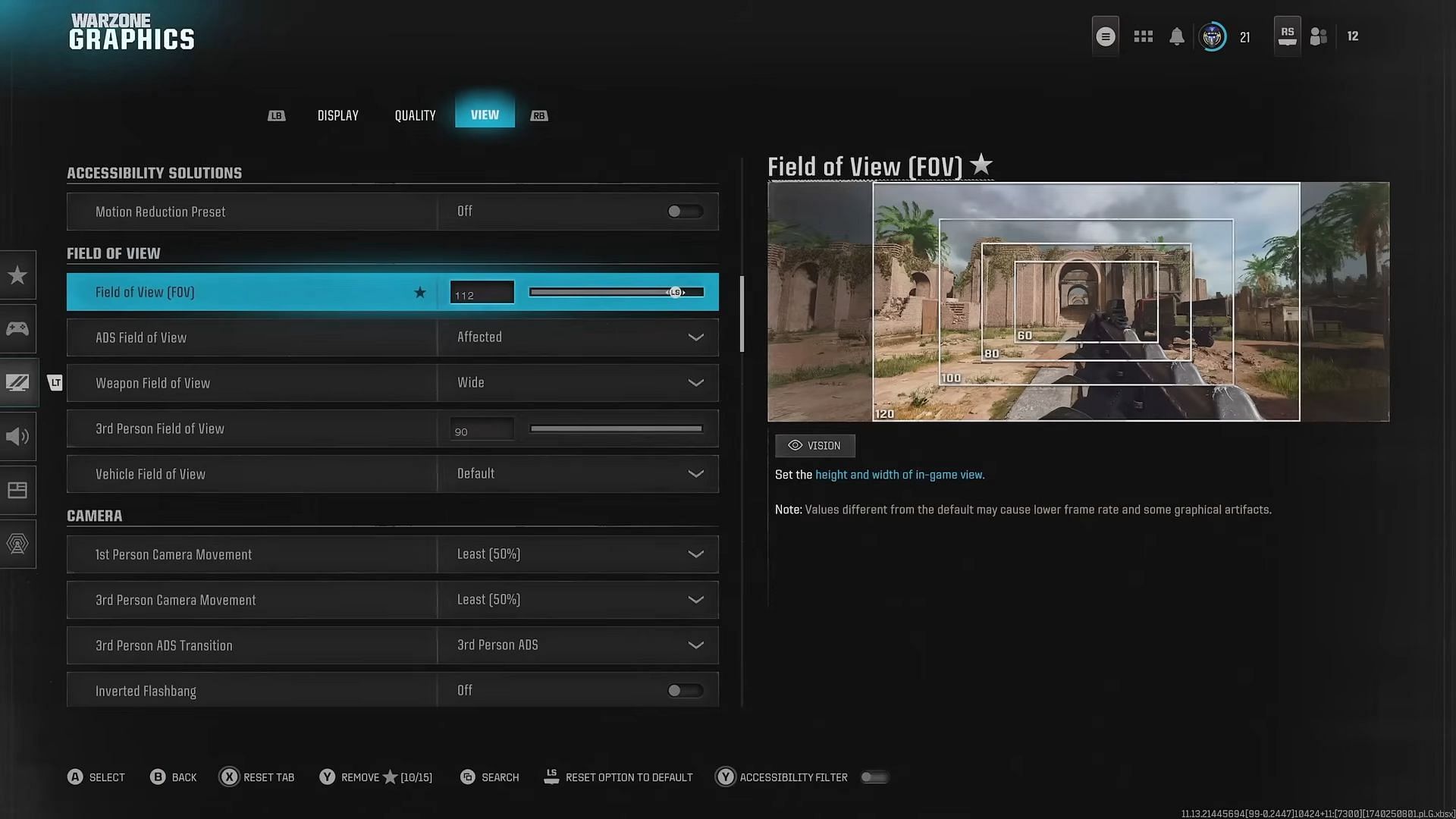1456x819 pixels.
Task: Open the Favorites star sidebar icon
Action: pyautogui.click(x=17, y=275)
